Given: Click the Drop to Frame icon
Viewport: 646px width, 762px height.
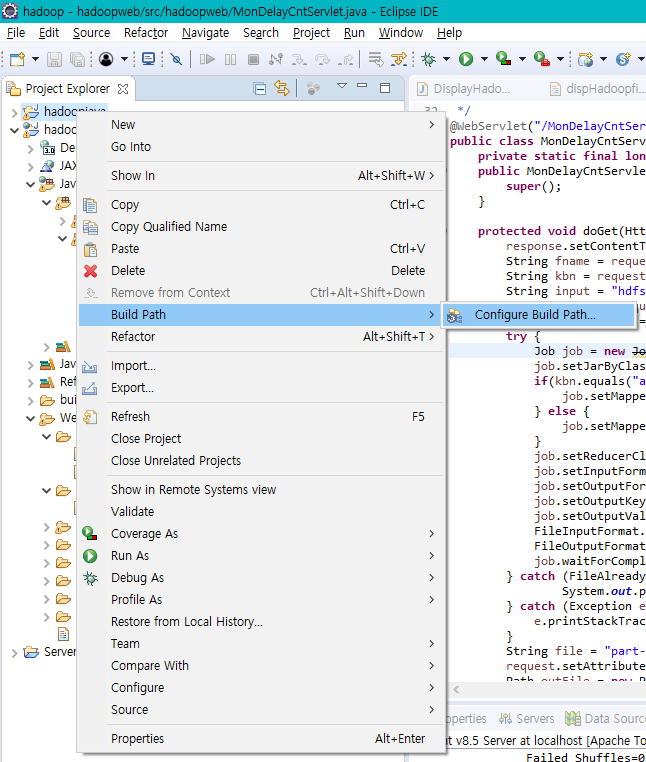Looking at the screenshot, I should coord(375,59).
